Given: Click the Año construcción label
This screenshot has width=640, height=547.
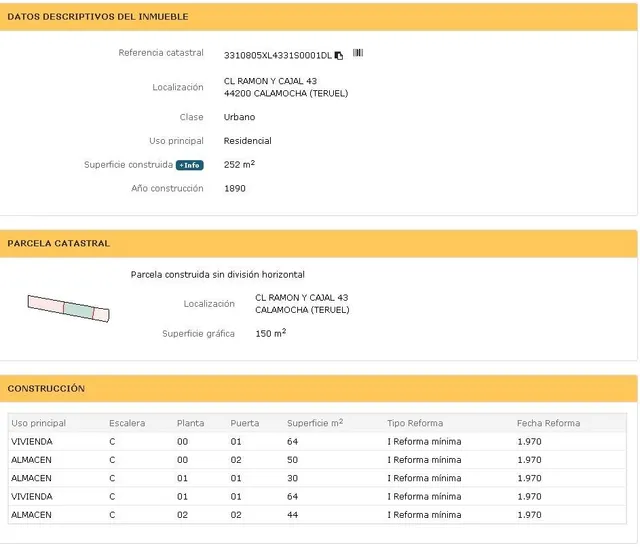Looking at the screenshot, I should pos(167,188).
